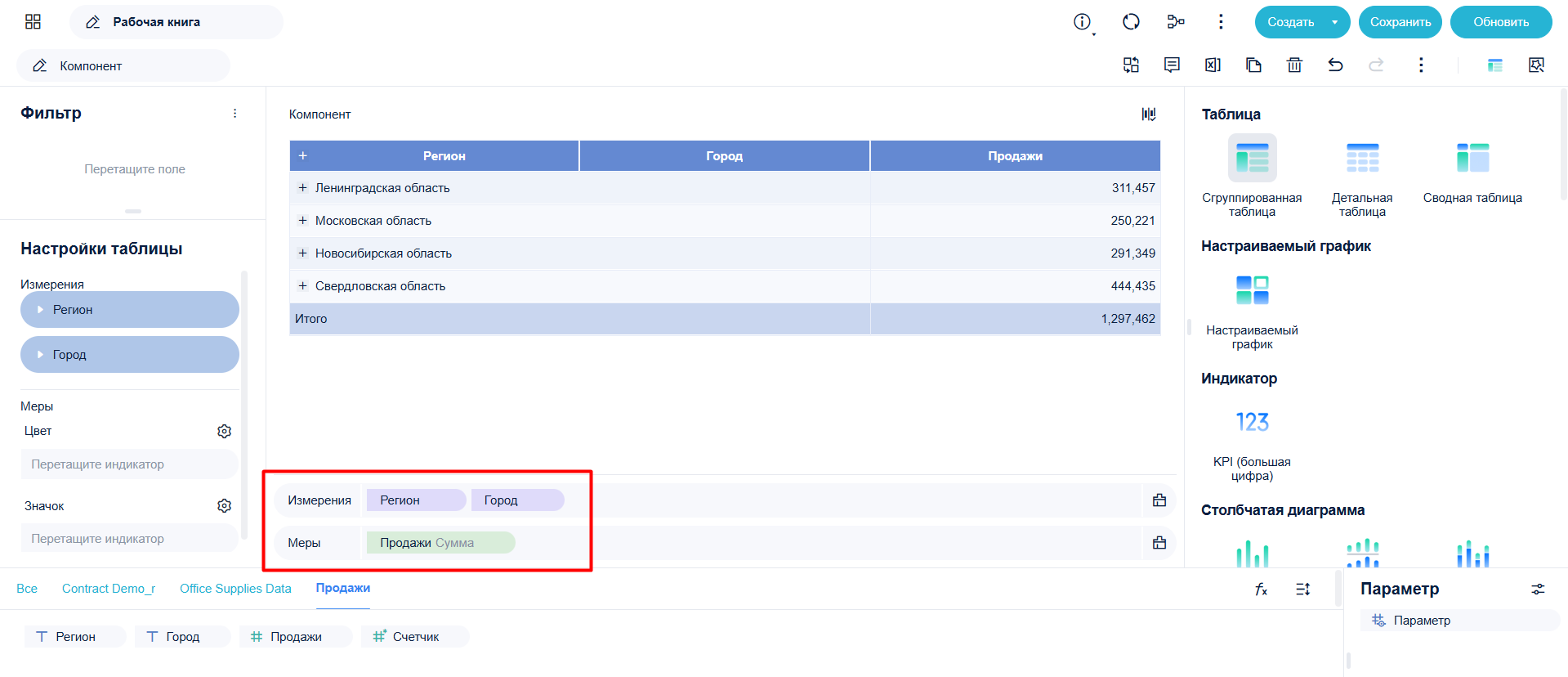Switch to the Office Supplies Data tab
This screenshot has width=1568, height=677.
(235, 589)
